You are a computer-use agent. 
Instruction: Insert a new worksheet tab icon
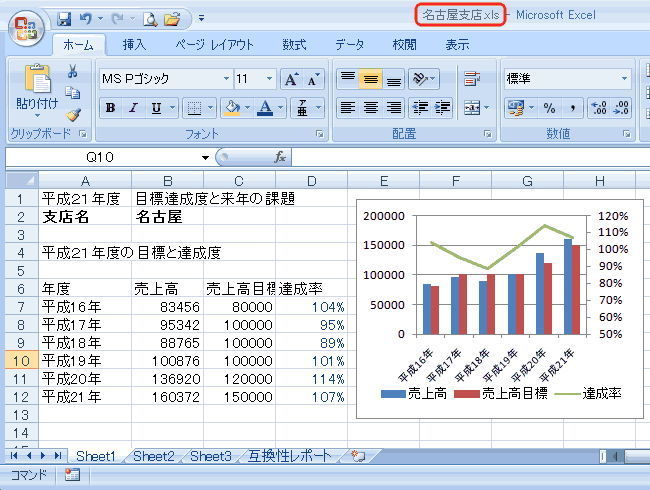358,456
